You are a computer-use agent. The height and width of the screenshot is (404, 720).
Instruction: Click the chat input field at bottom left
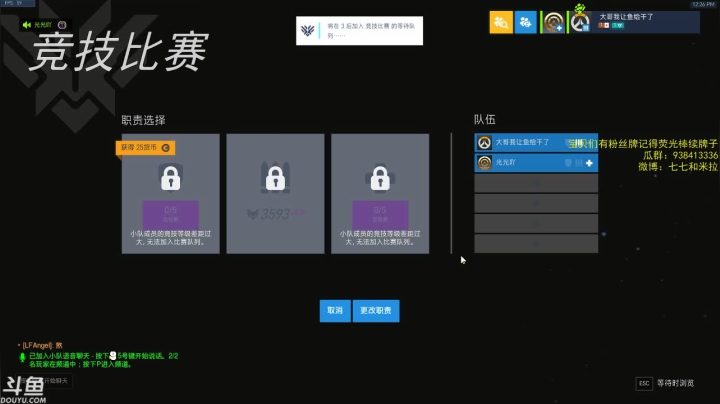coord(44,381)
